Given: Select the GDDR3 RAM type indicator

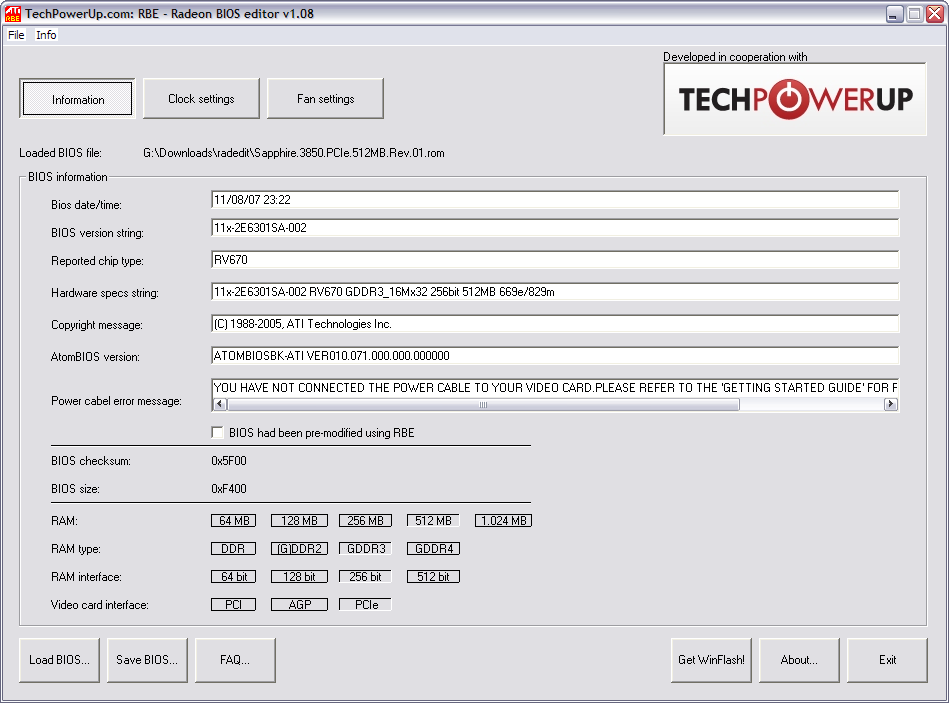Looking at the screenshot, I should click(x=365, y=549).
